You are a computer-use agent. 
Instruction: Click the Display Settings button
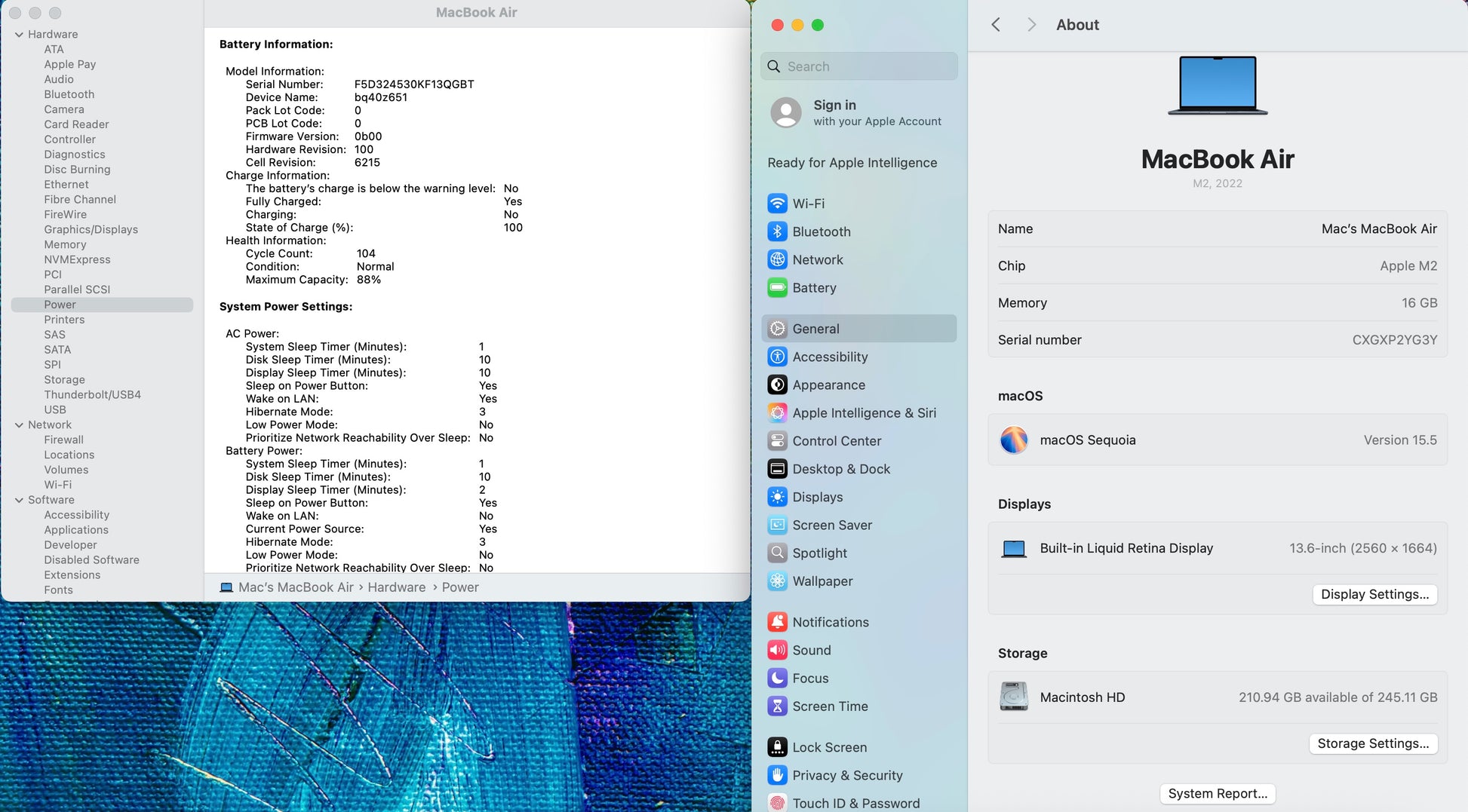(x=1374, y=594)
